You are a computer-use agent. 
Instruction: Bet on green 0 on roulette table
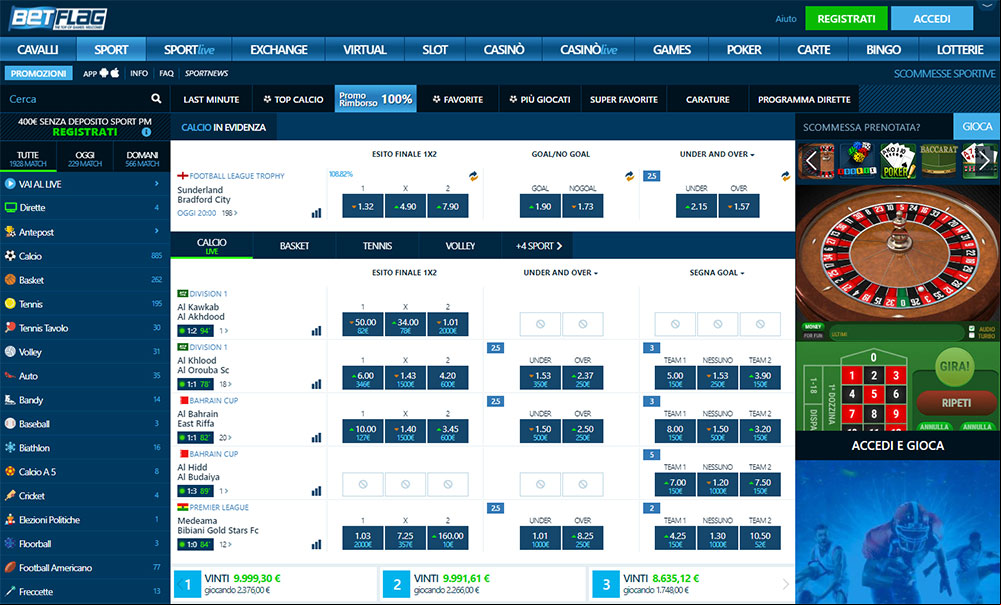(873, 357)
